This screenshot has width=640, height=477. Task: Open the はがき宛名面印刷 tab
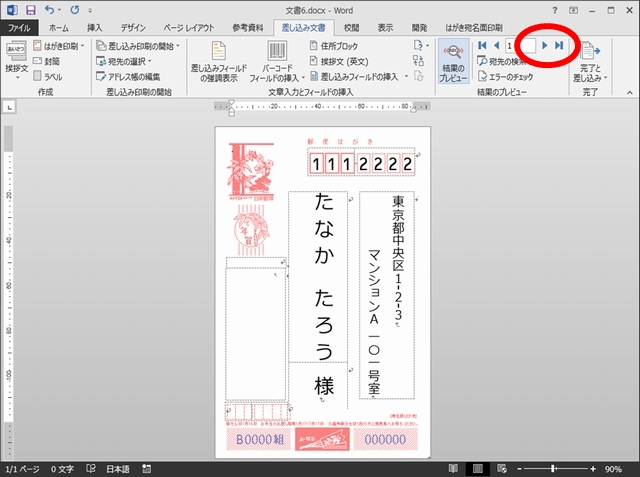tap(473, 27)
